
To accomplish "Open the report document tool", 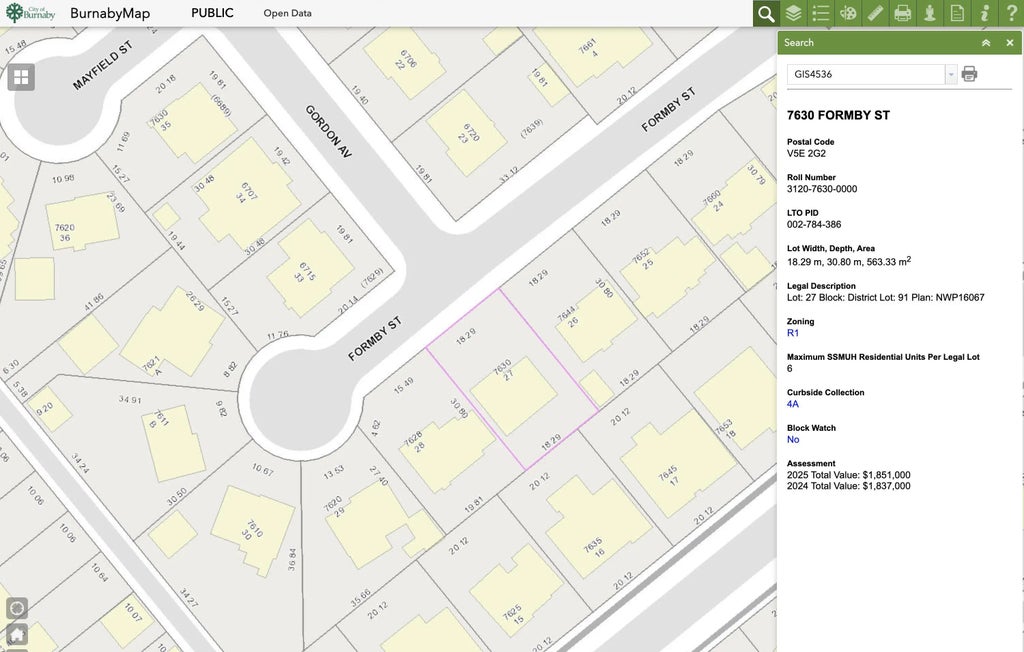I will [x=957, y=13].
